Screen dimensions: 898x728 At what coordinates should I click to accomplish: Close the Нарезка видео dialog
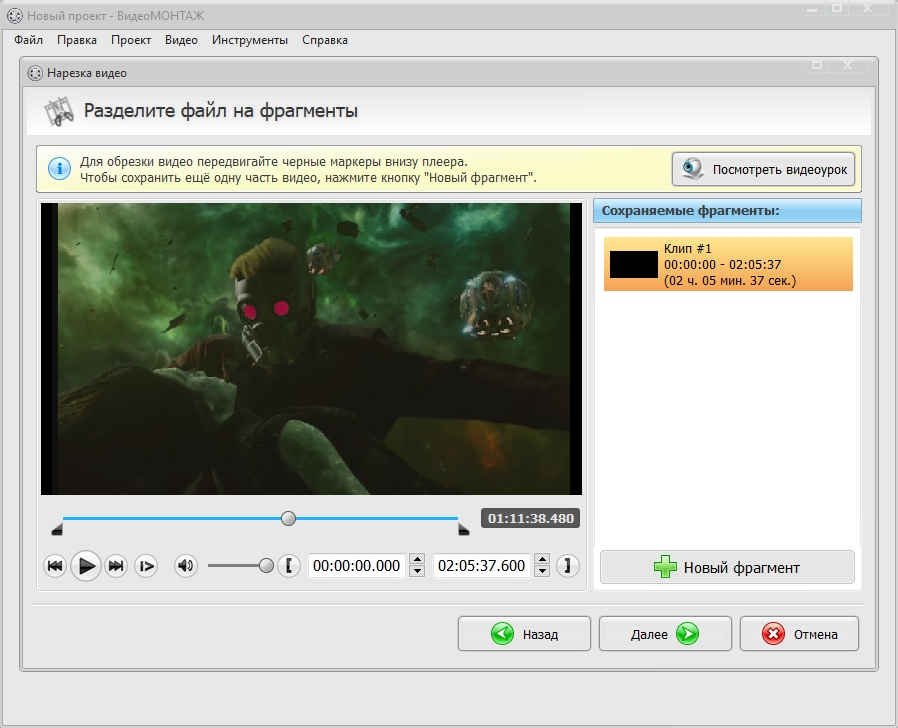click(848, 65)
